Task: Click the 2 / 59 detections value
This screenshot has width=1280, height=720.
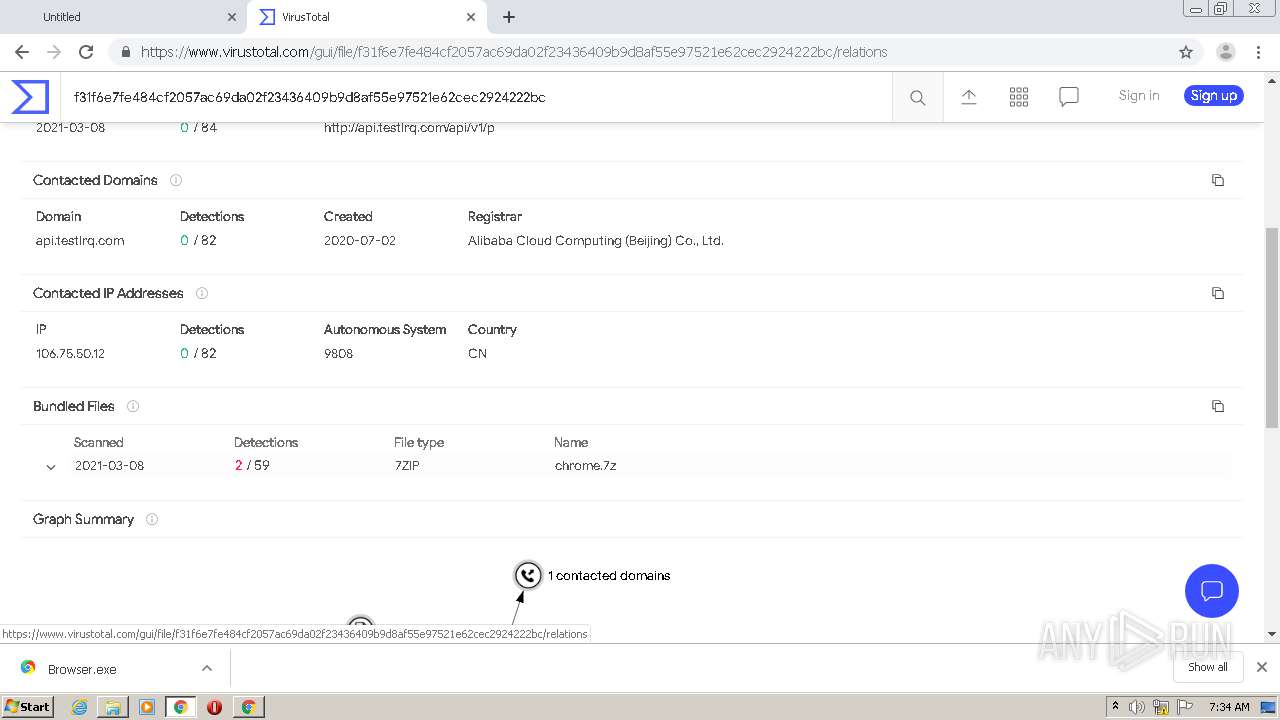Action: click(252, 465)
